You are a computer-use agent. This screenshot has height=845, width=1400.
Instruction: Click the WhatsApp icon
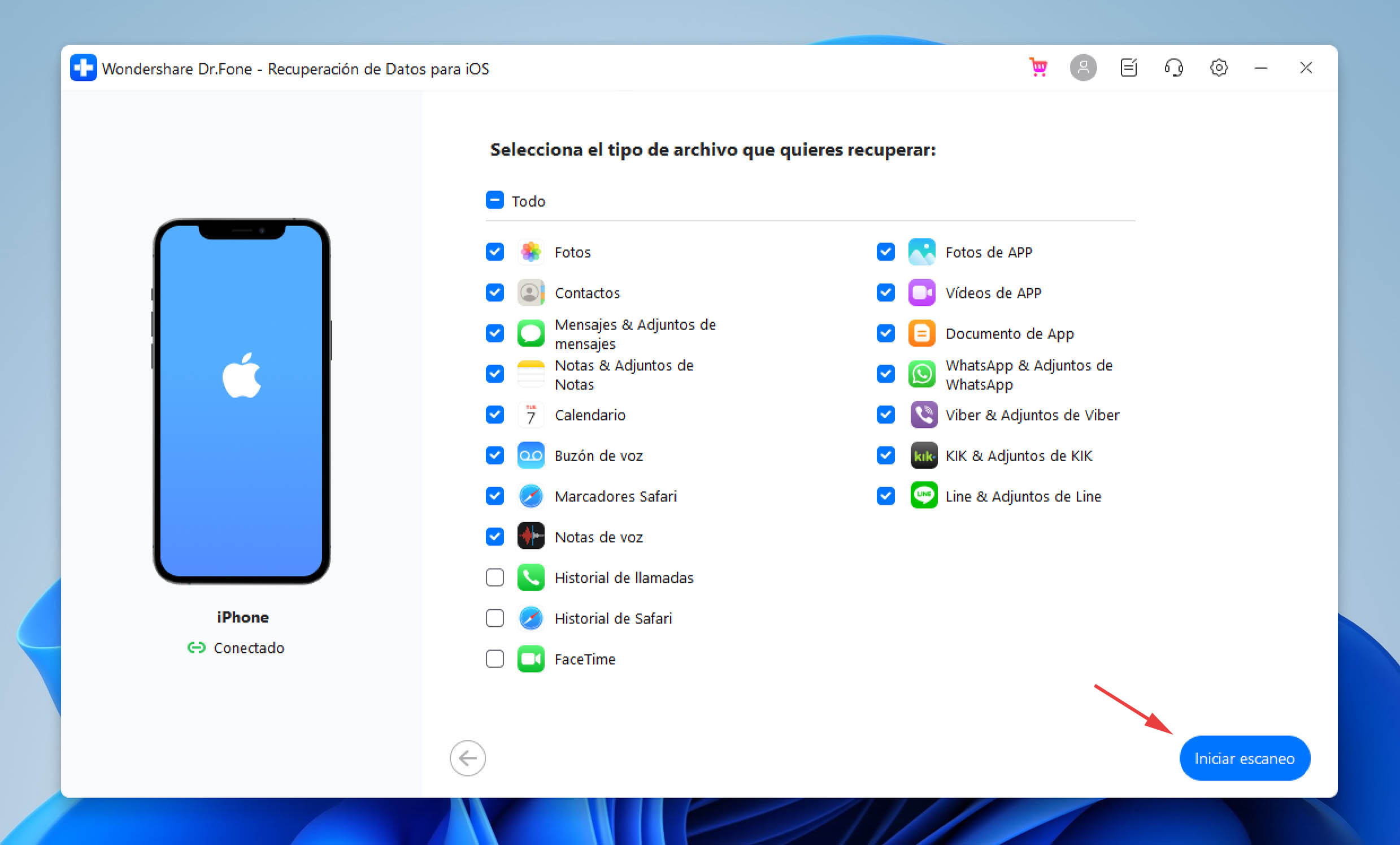pos(921,374)
